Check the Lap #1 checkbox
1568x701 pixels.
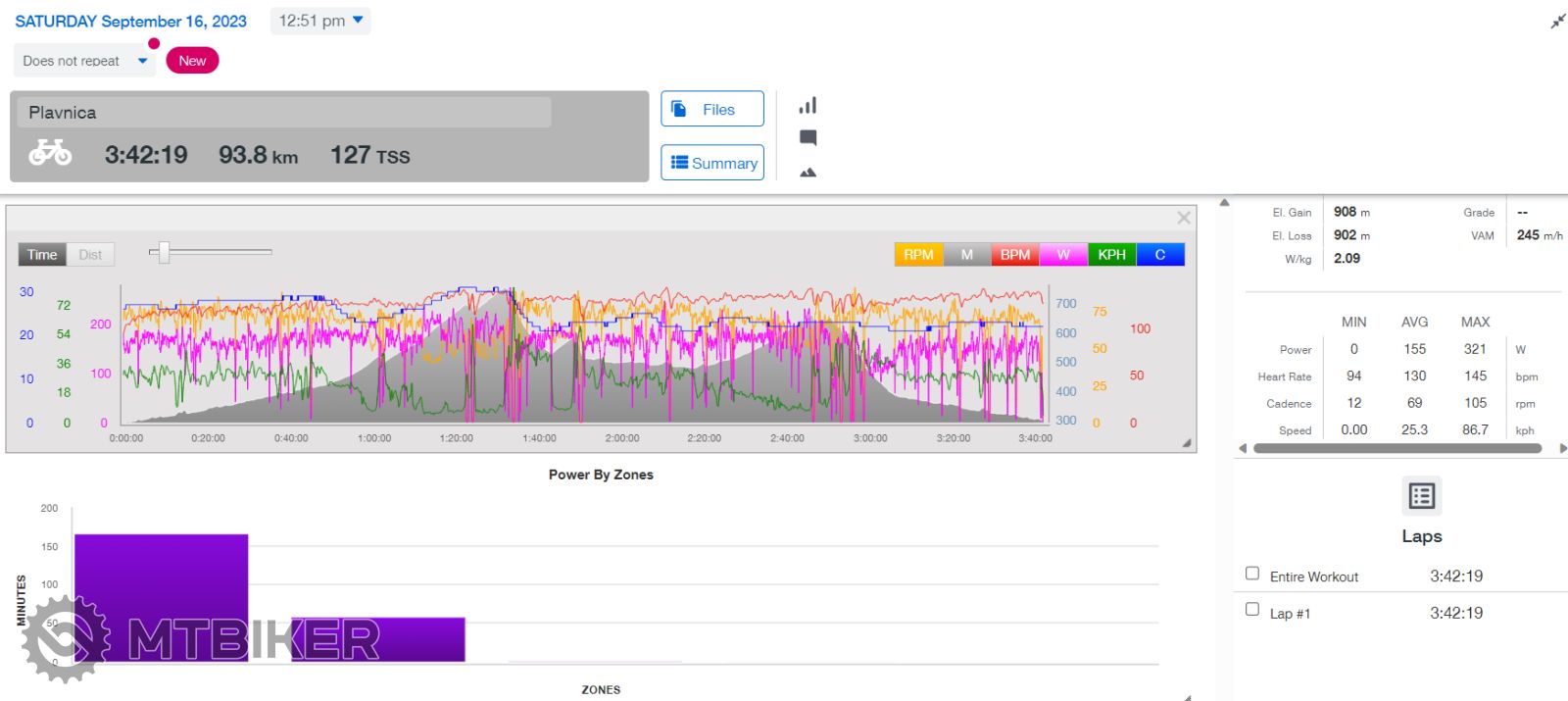pos(1251,610)
